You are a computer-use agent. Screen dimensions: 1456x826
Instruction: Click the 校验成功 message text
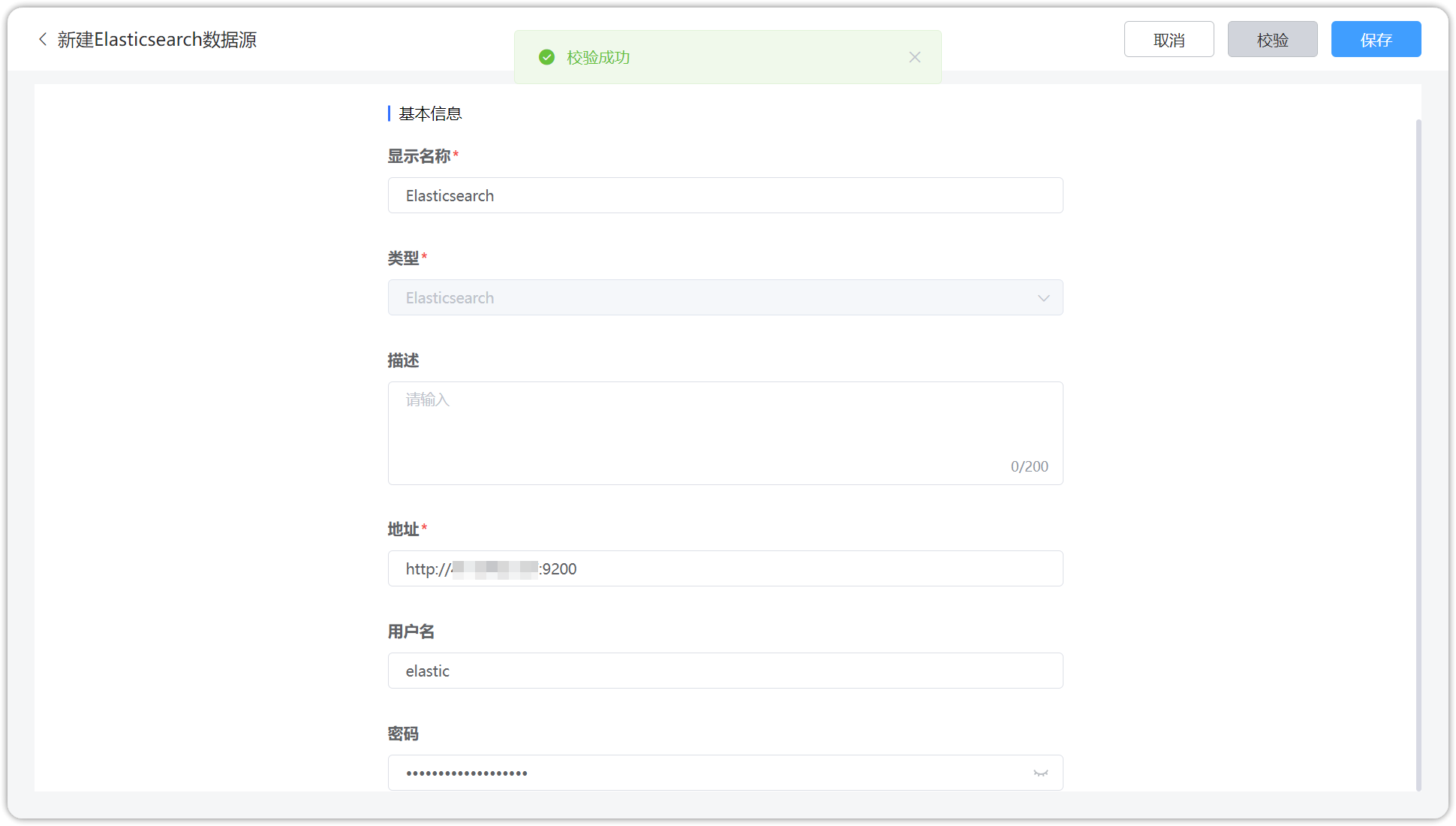pyautogui.click(x=598, y=57)
